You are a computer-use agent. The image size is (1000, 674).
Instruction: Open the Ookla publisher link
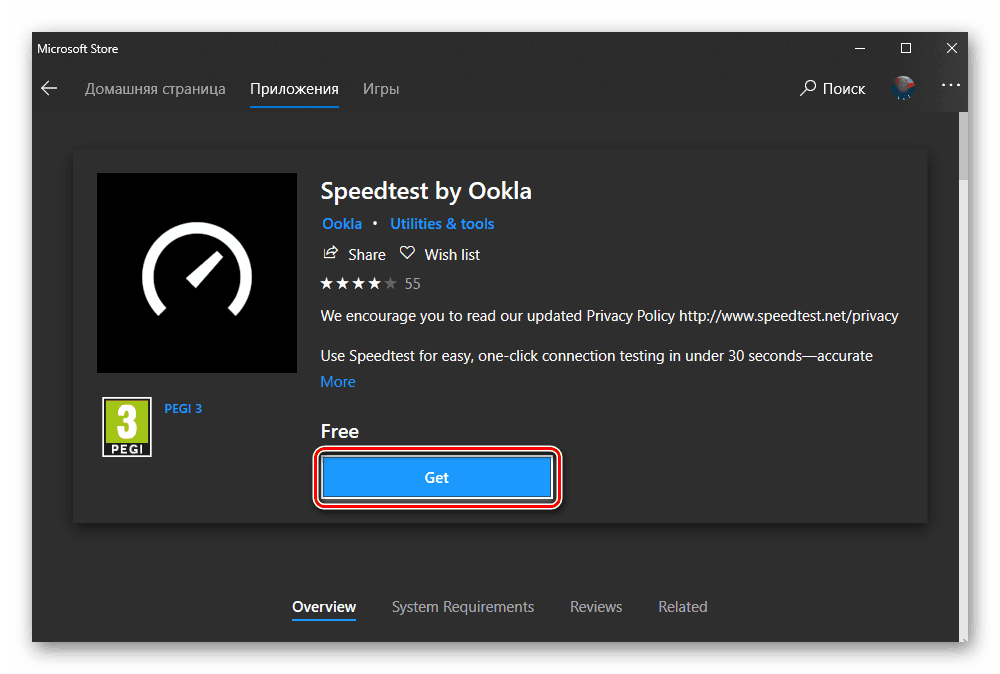pyautogui.click(x=342, y=224)
